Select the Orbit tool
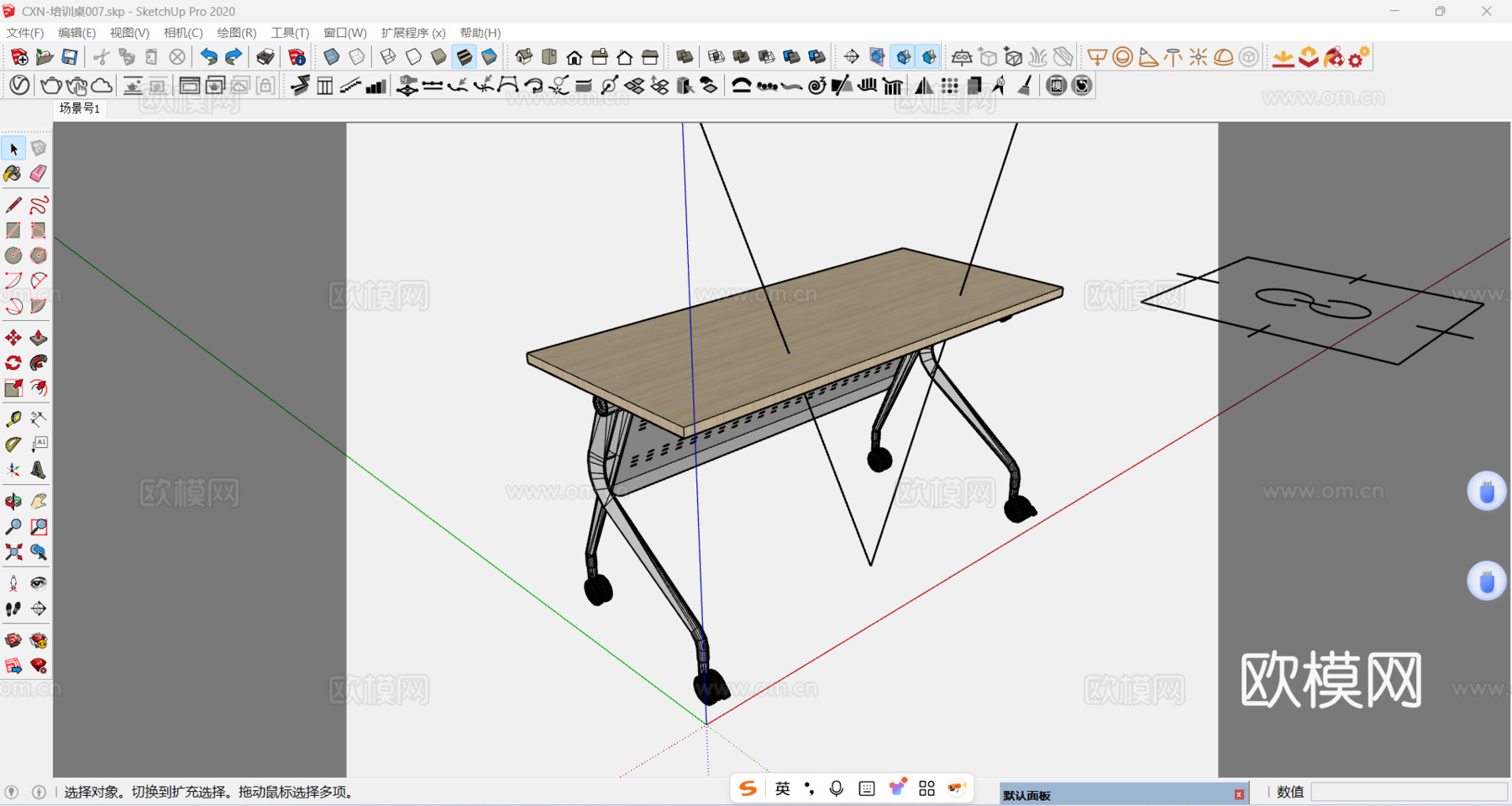The width and height of the screenshot is (1512, 806). [x=13, y=502]
